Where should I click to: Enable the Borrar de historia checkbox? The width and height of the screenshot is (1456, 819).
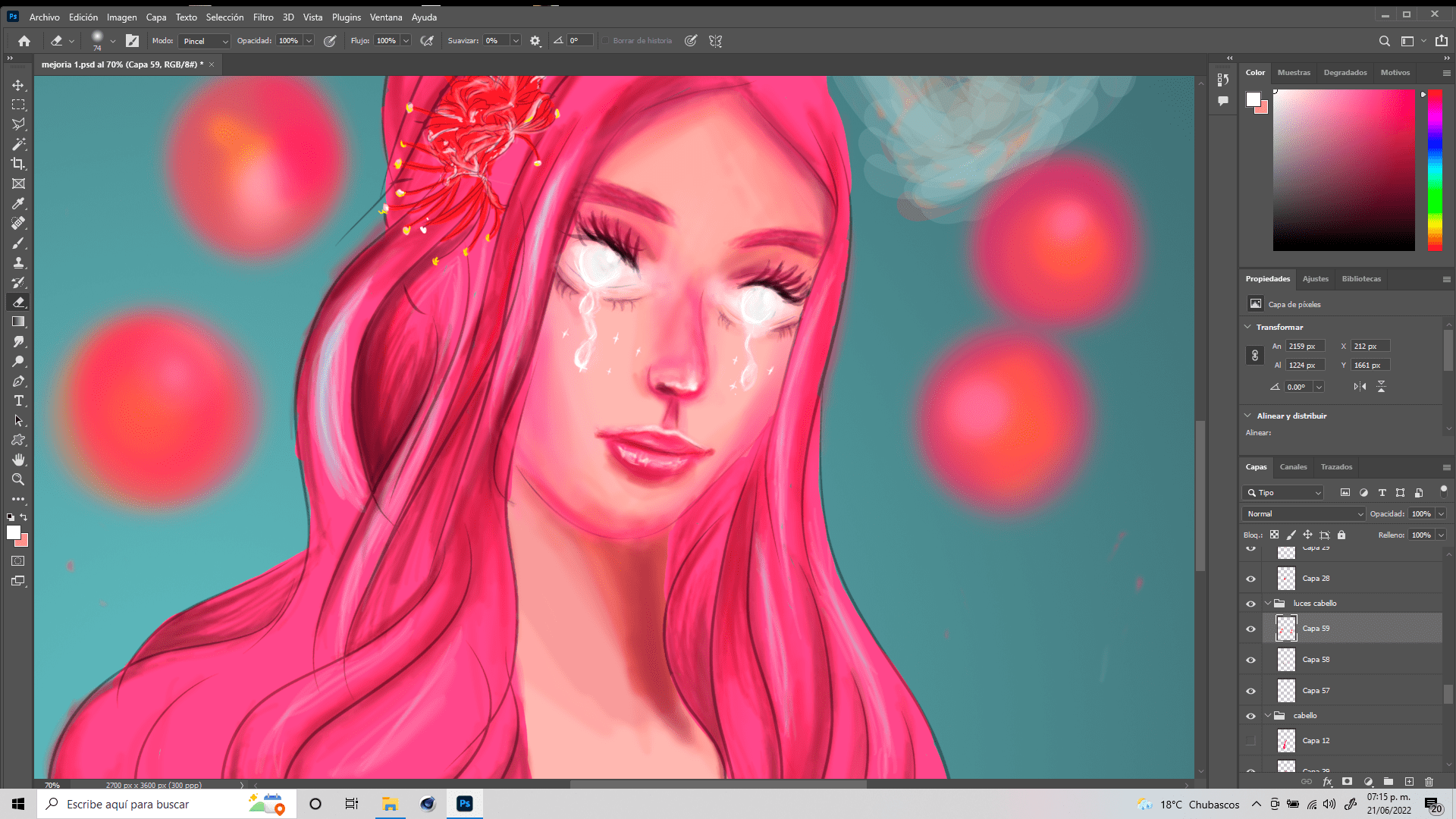[x=606, y=41]
